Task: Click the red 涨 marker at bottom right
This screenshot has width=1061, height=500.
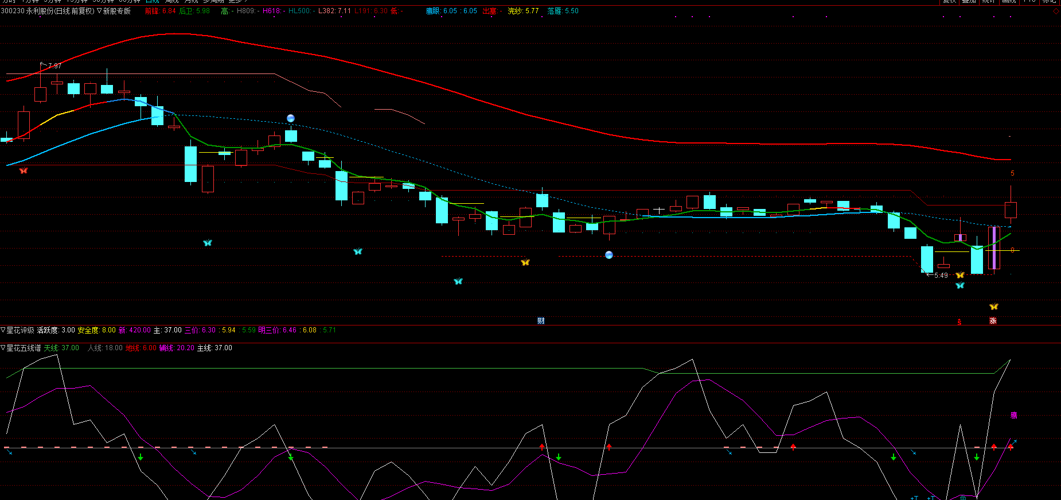Action: 993,321
